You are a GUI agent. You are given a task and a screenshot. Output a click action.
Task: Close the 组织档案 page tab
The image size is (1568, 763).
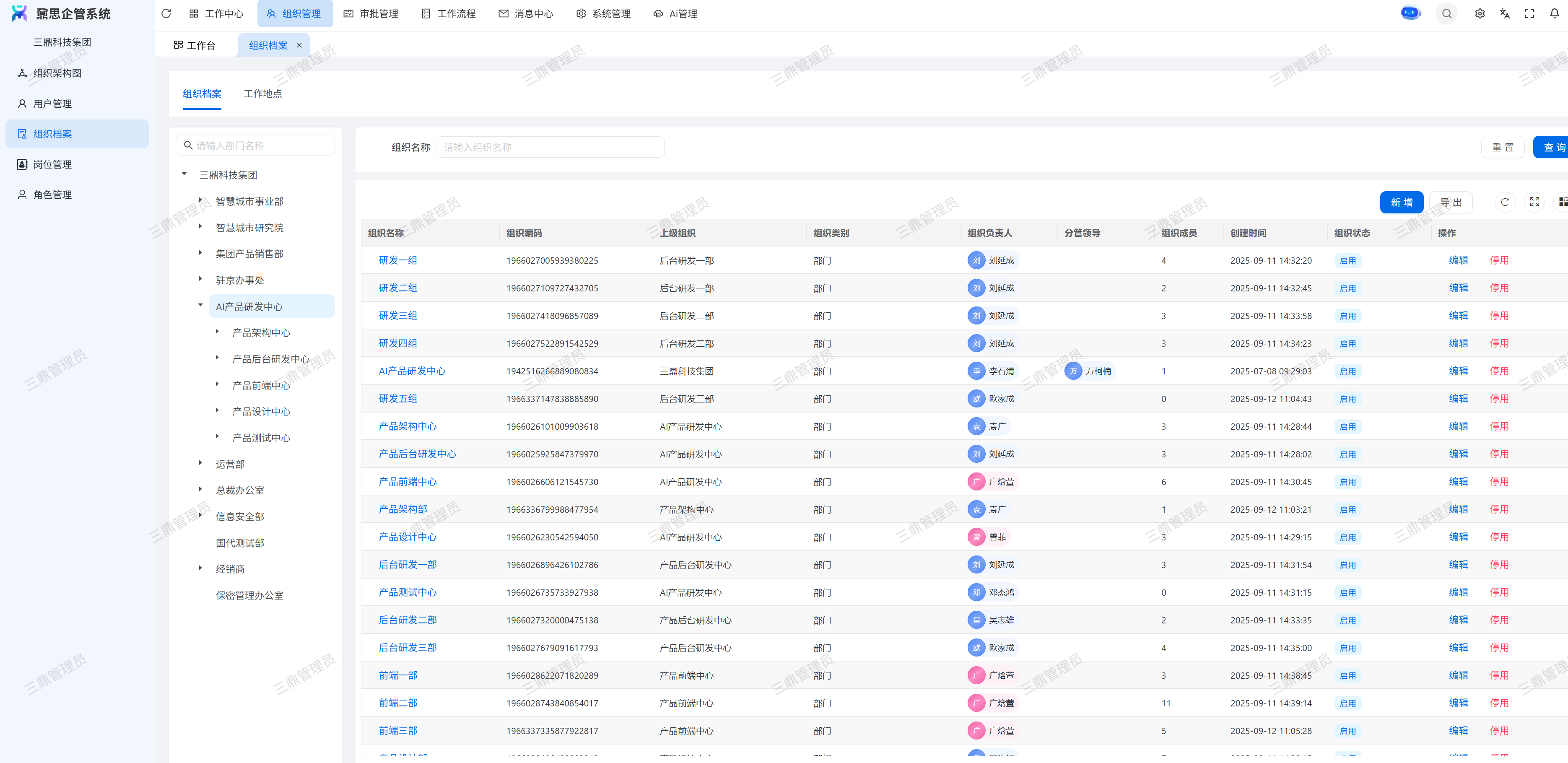pos(299,45)
